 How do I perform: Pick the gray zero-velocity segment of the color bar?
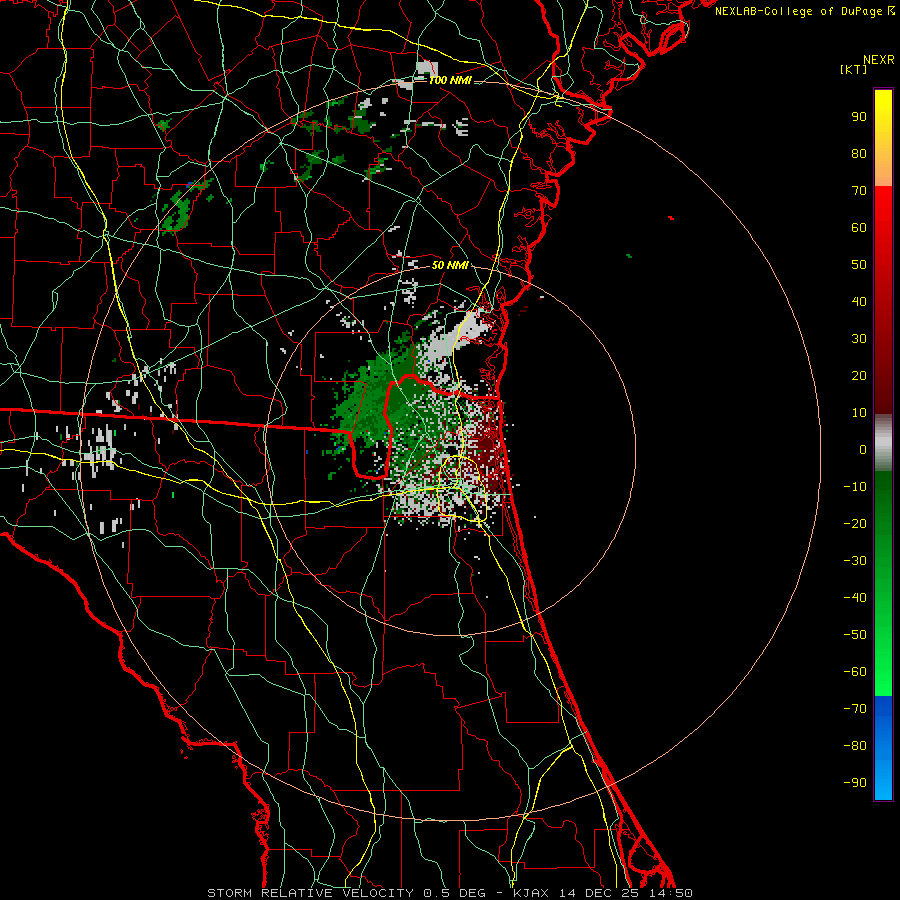pos(883,443)
